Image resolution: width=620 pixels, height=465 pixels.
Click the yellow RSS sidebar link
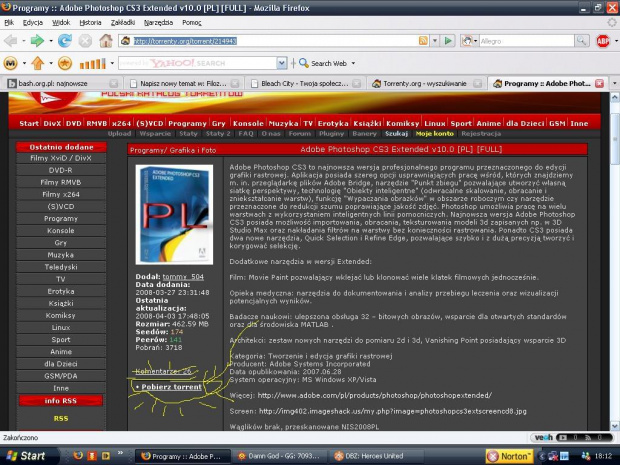pos(61,418)
